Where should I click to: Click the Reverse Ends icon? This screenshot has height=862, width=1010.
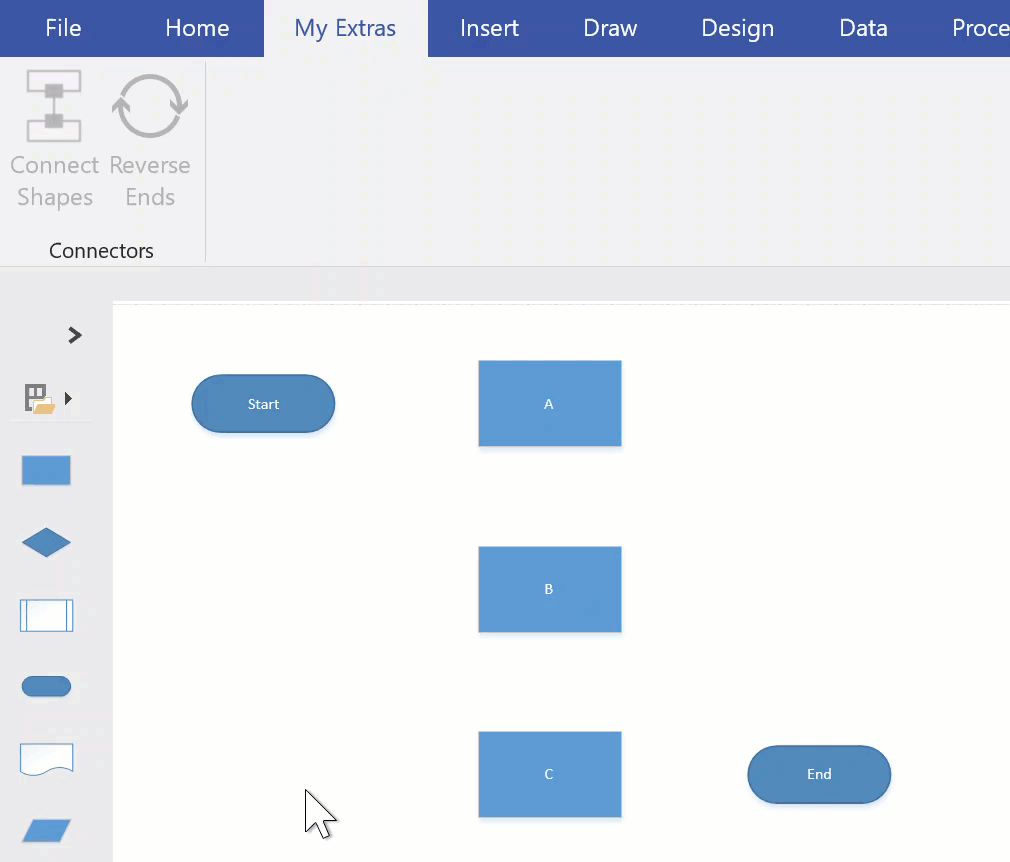(x=150, y=106)
